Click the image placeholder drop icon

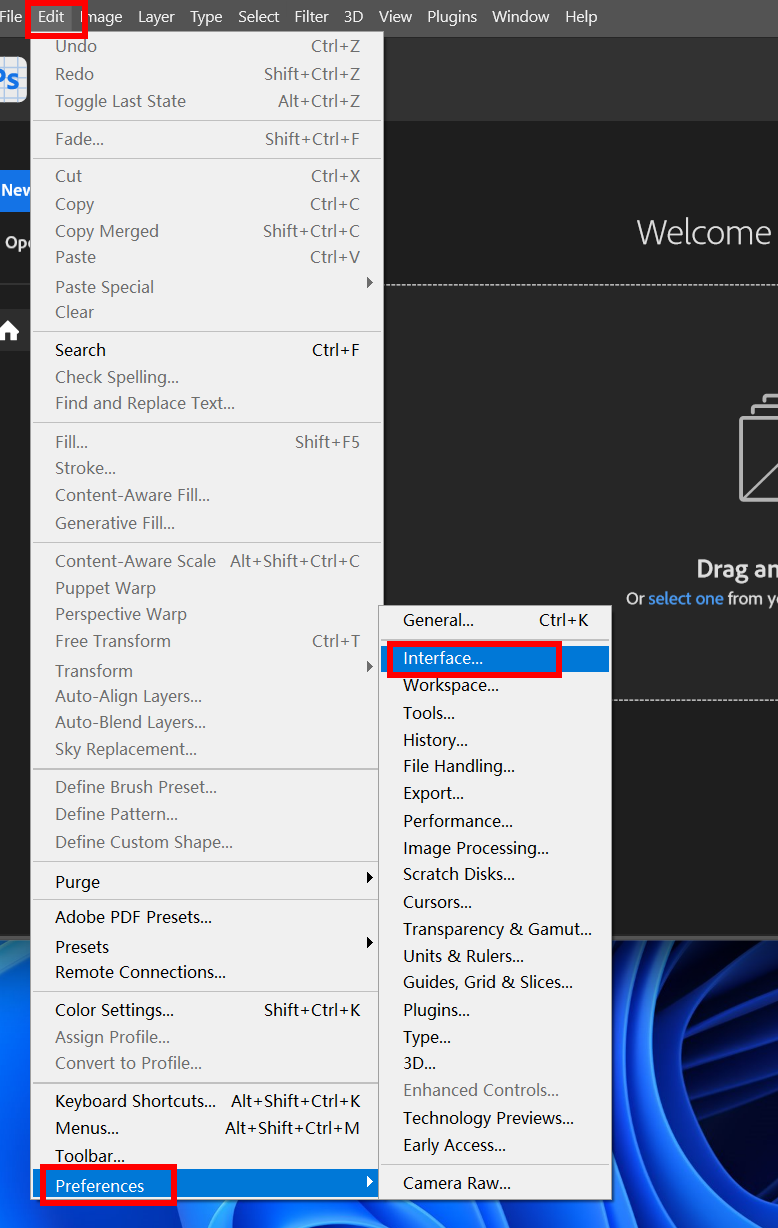click(x=760, y=449)
